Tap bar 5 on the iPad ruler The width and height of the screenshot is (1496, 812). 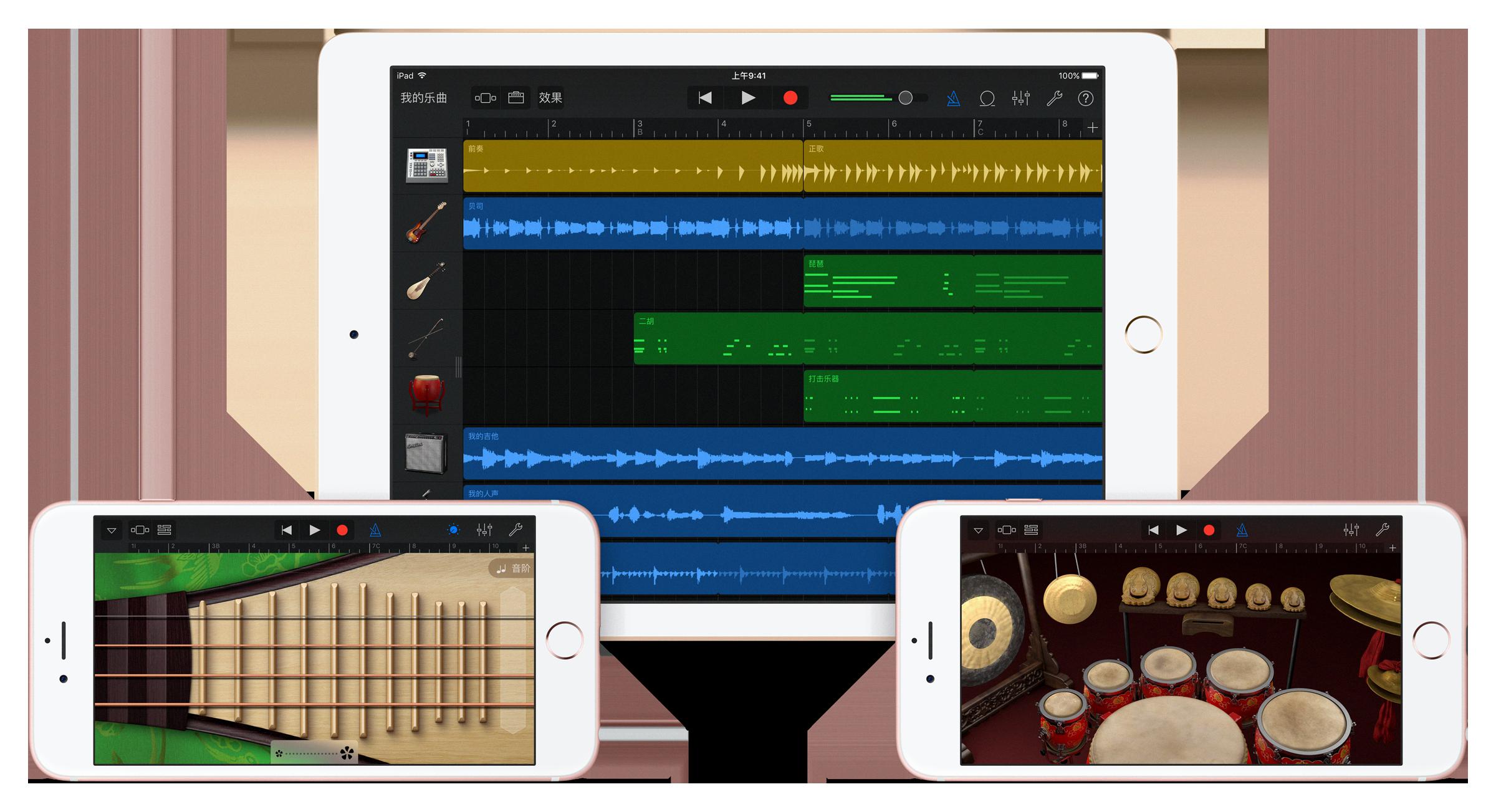coord(809,124)
